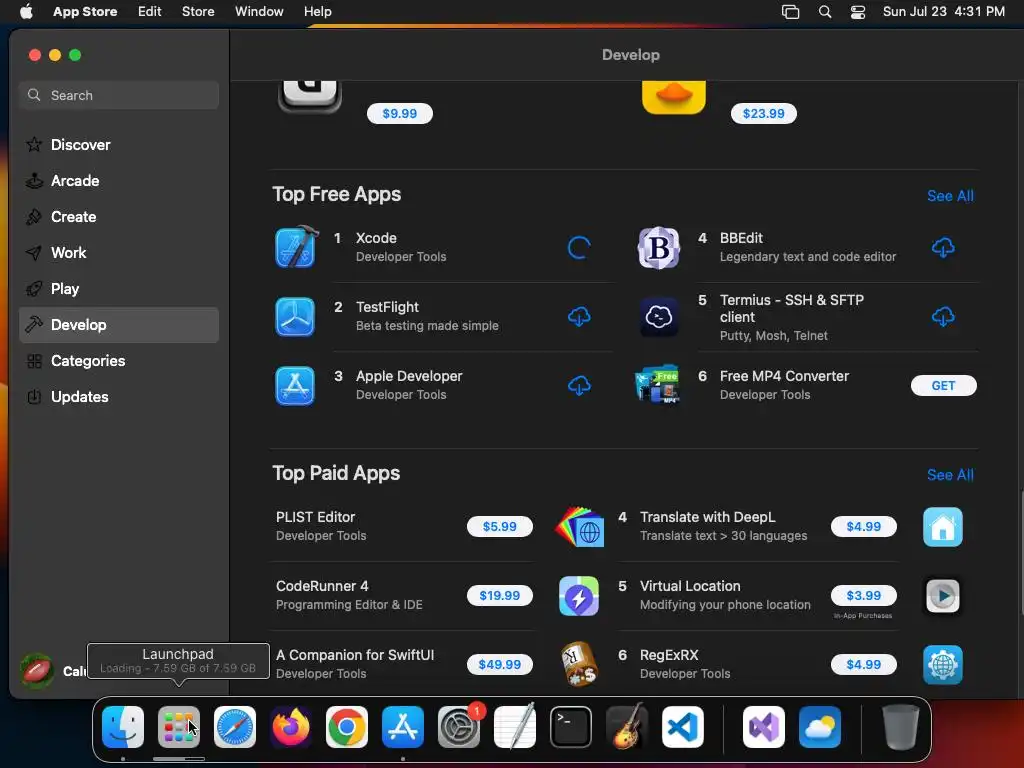Click the vertical scrollbar on right edge
The height and width of the screenshot is (768, 1024).
pos(1020,554)
